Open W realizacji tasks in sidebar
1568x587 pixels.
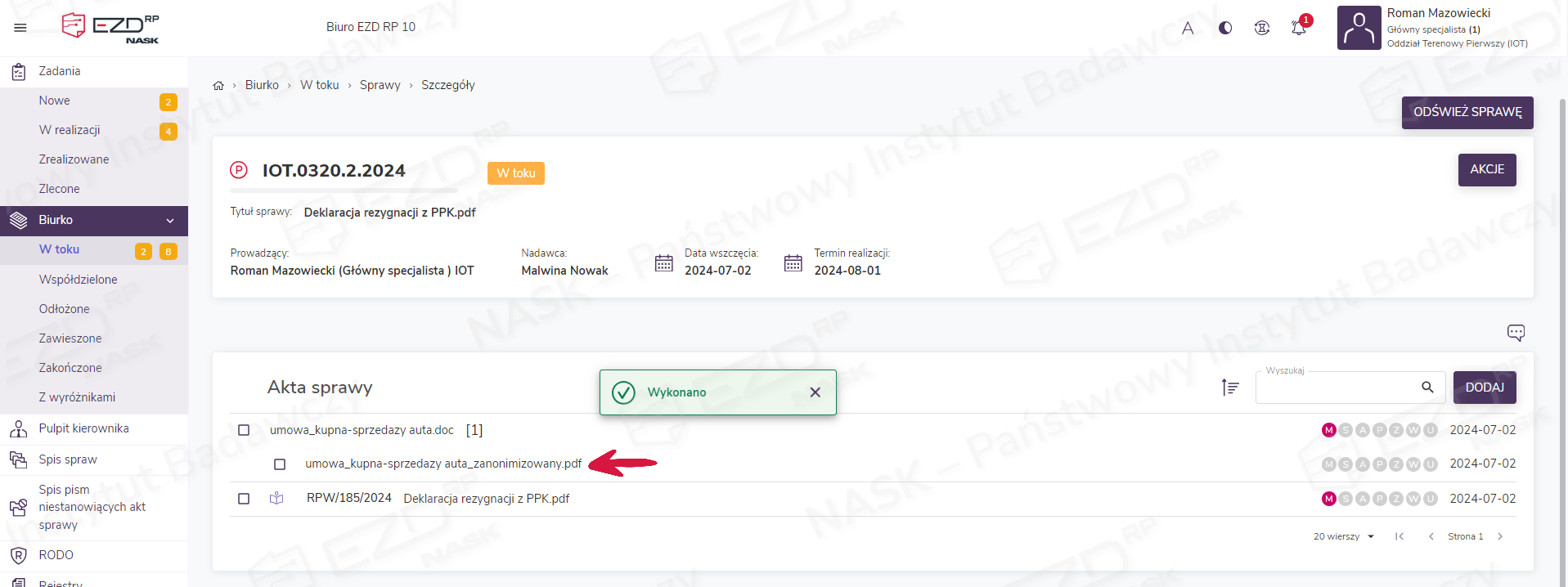[70, 130]
